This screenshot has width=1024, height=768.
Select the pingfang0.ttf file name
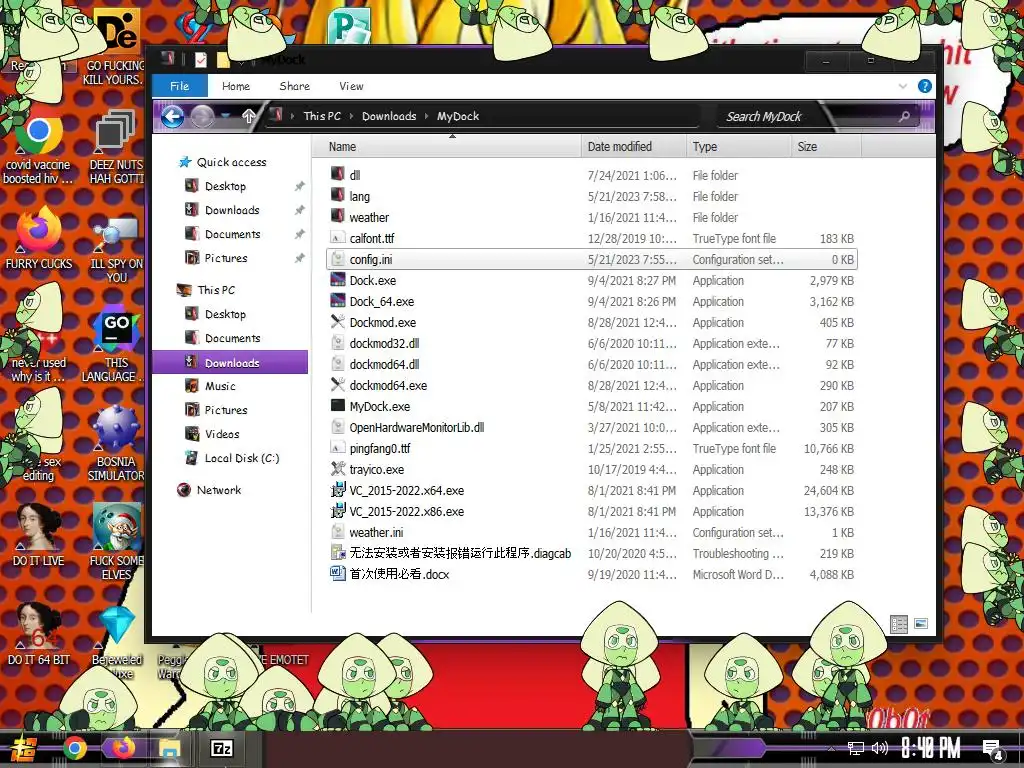[379, 448]
